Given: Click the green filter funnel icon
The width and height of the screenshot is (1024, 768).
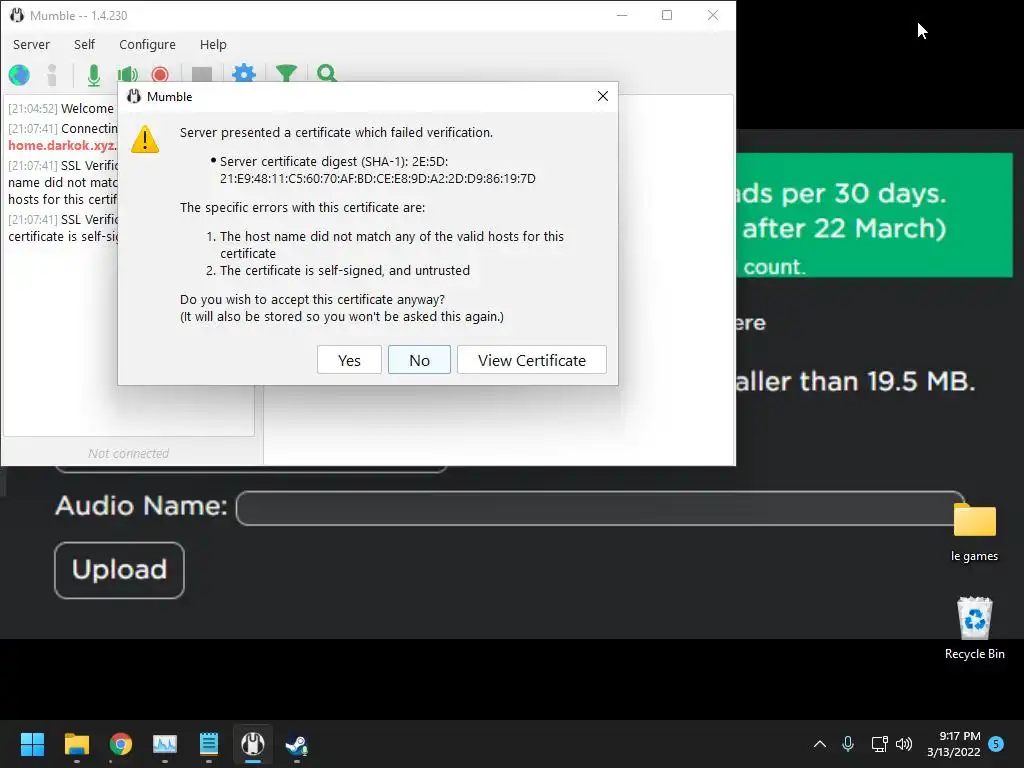Looking at the screenshot, I should pos(286,74).
